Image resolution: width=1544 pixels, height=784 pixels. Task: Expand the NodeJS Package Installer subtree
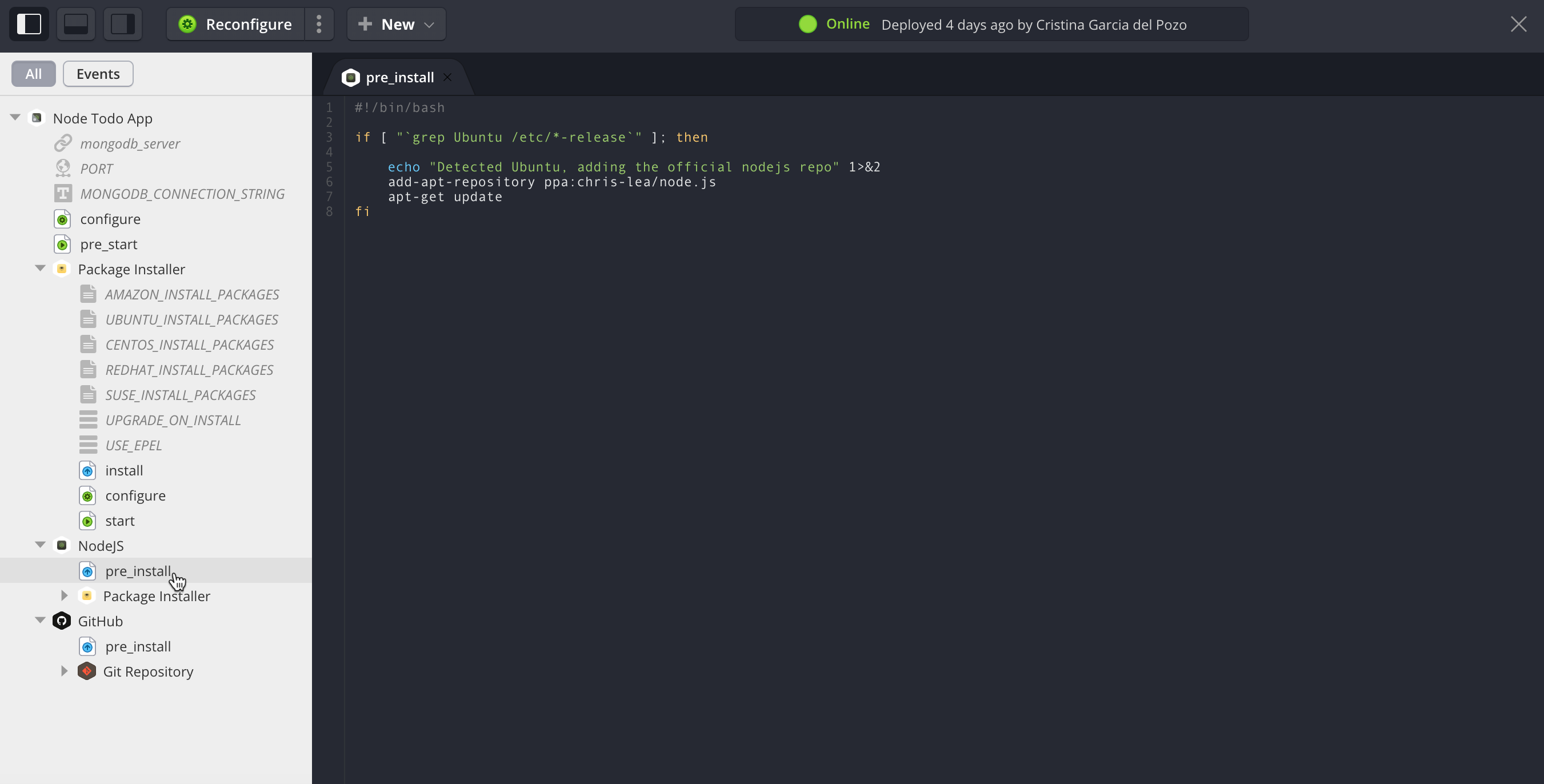(x=64, y=596)
